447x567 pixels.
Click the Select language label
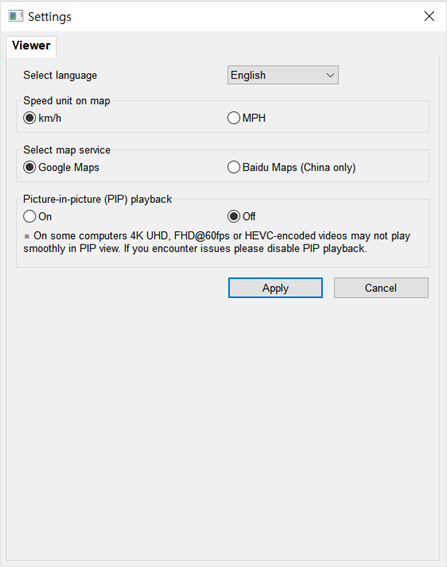pos(60,75)
